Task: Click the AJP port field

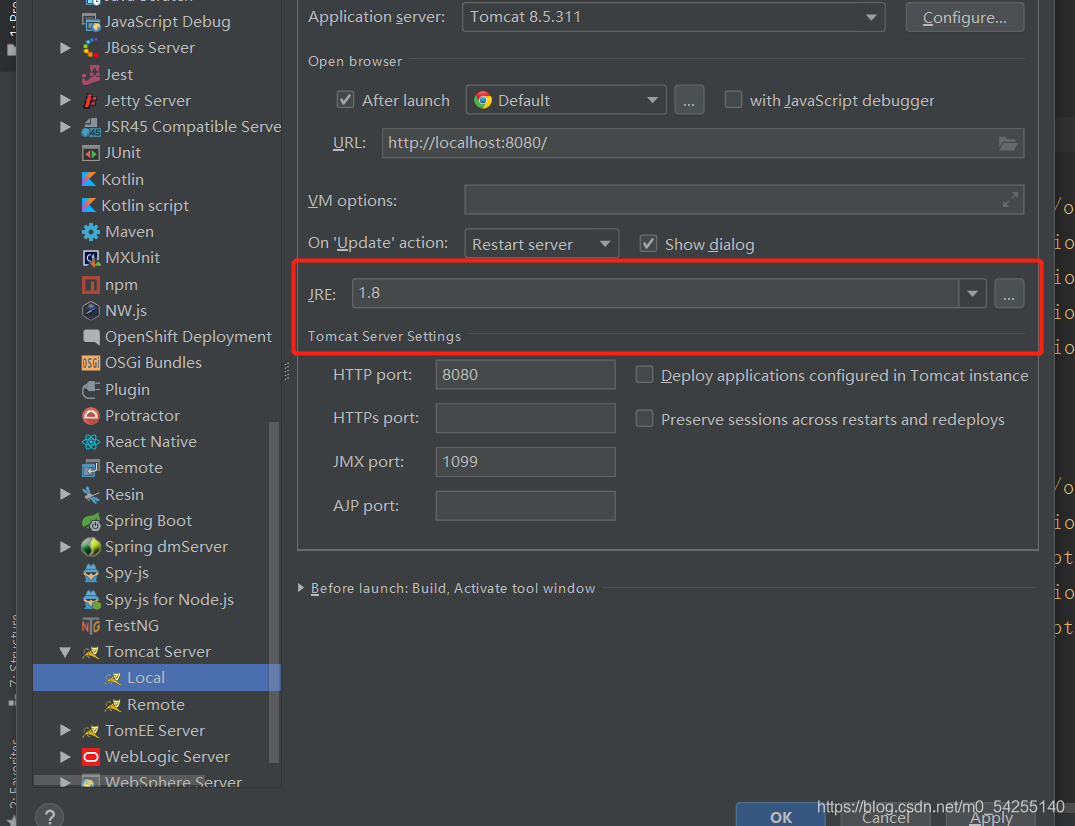Action: coord(525,506)
